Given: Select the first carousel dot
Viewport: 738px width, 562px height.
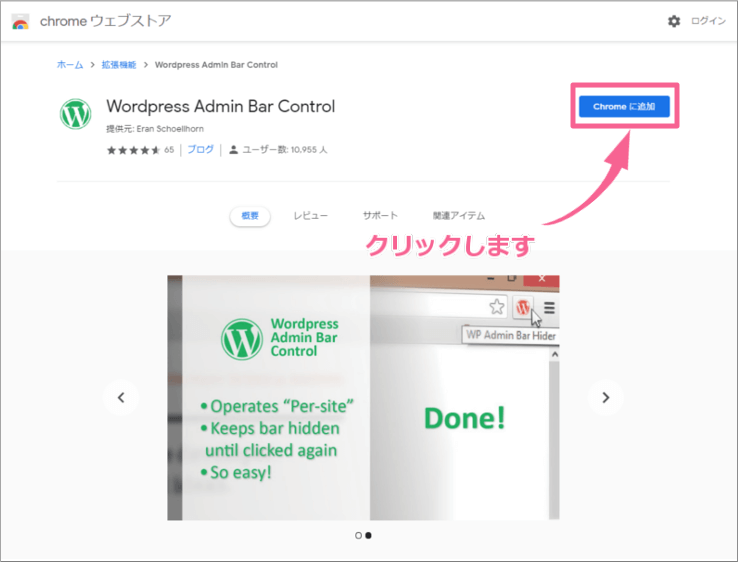Looking at the screenshot, I should [359, 536].
